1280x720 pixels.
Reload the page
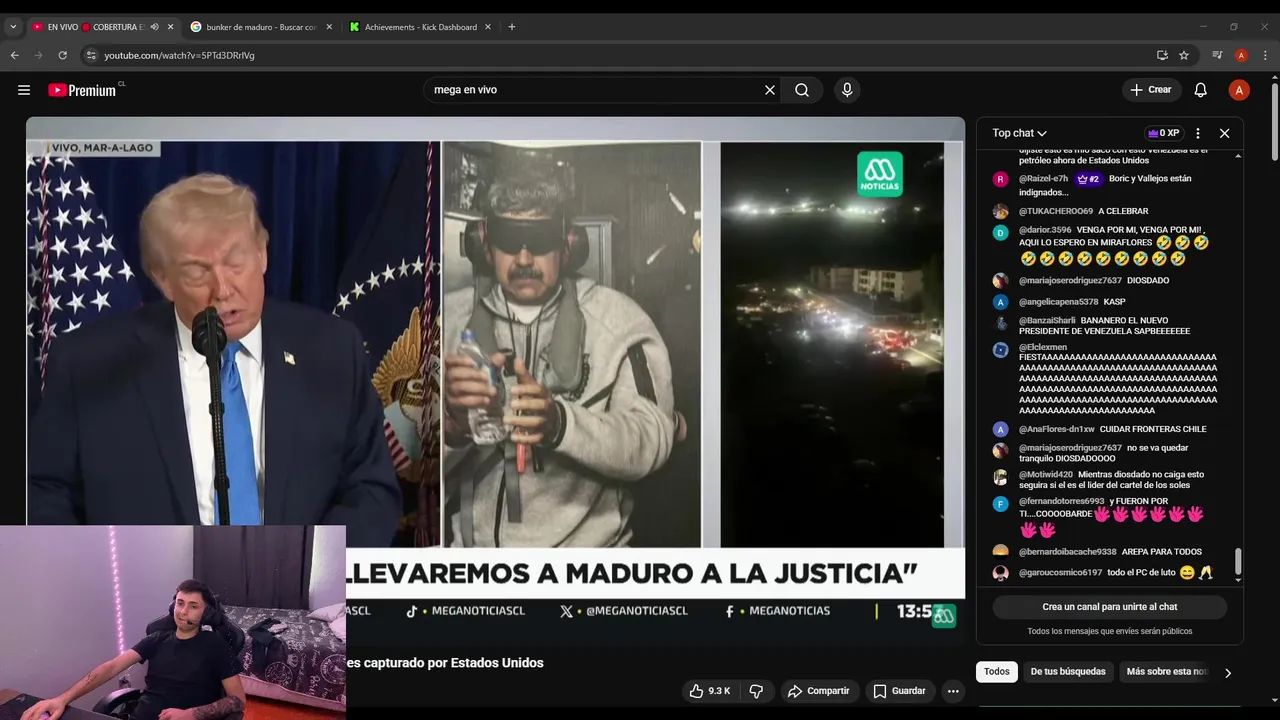tap(62, 55)
